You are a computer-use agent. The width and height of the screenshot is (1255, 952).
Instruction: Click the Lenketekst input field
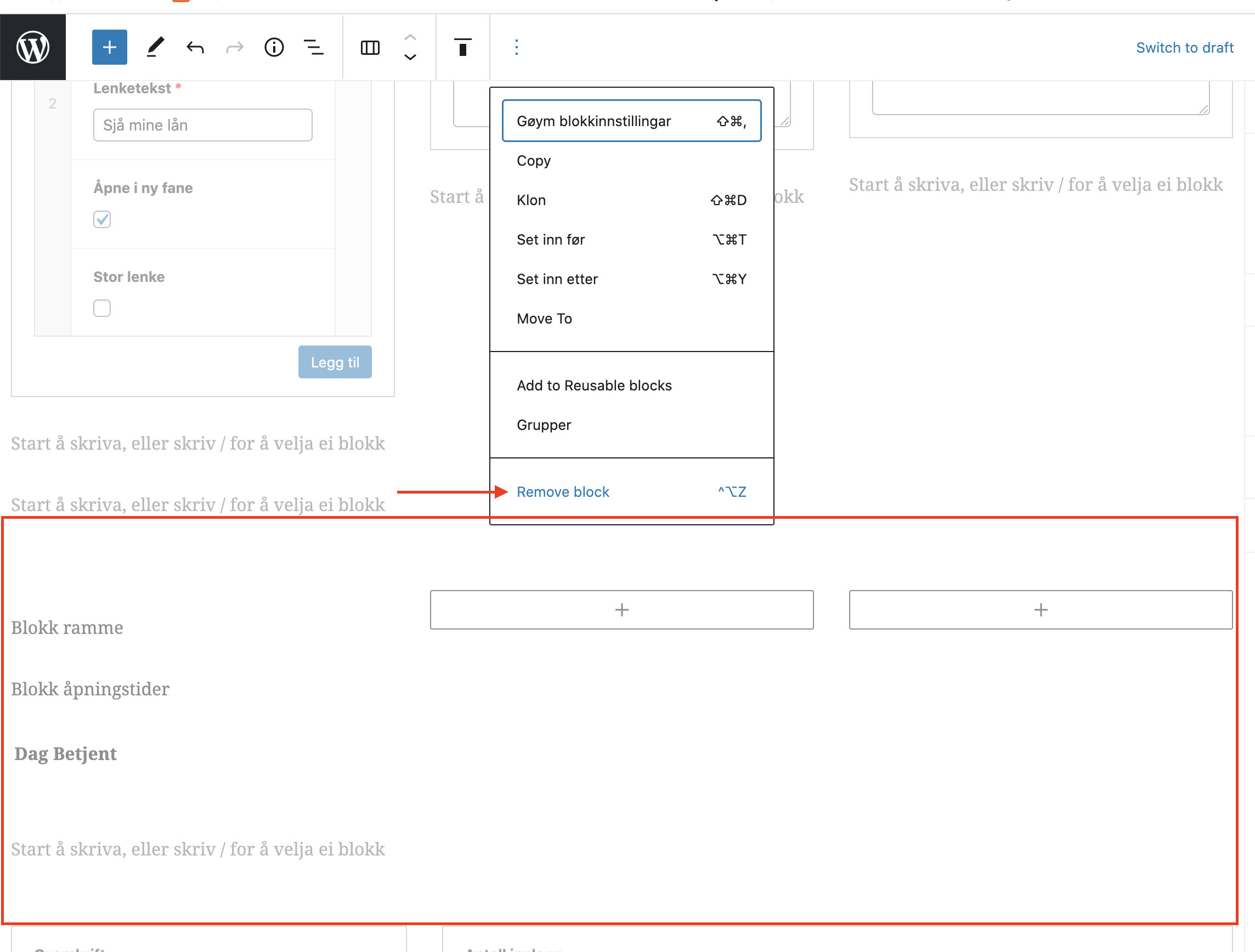click(202, 125)
